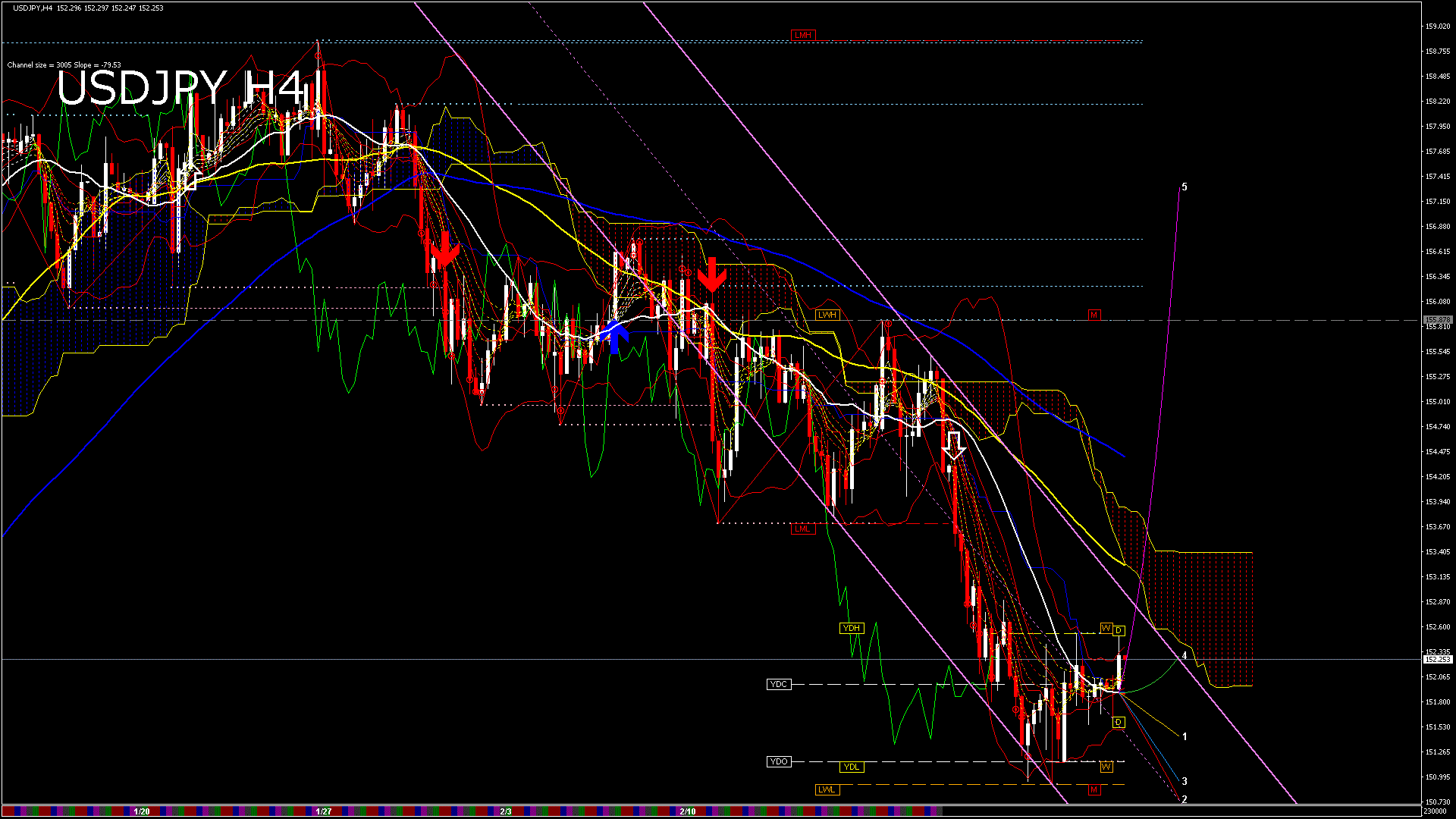The height and width of the screenshot is (819, 1456).
Task: Click projection endpoint number 5
Action: pos(1185,187)
